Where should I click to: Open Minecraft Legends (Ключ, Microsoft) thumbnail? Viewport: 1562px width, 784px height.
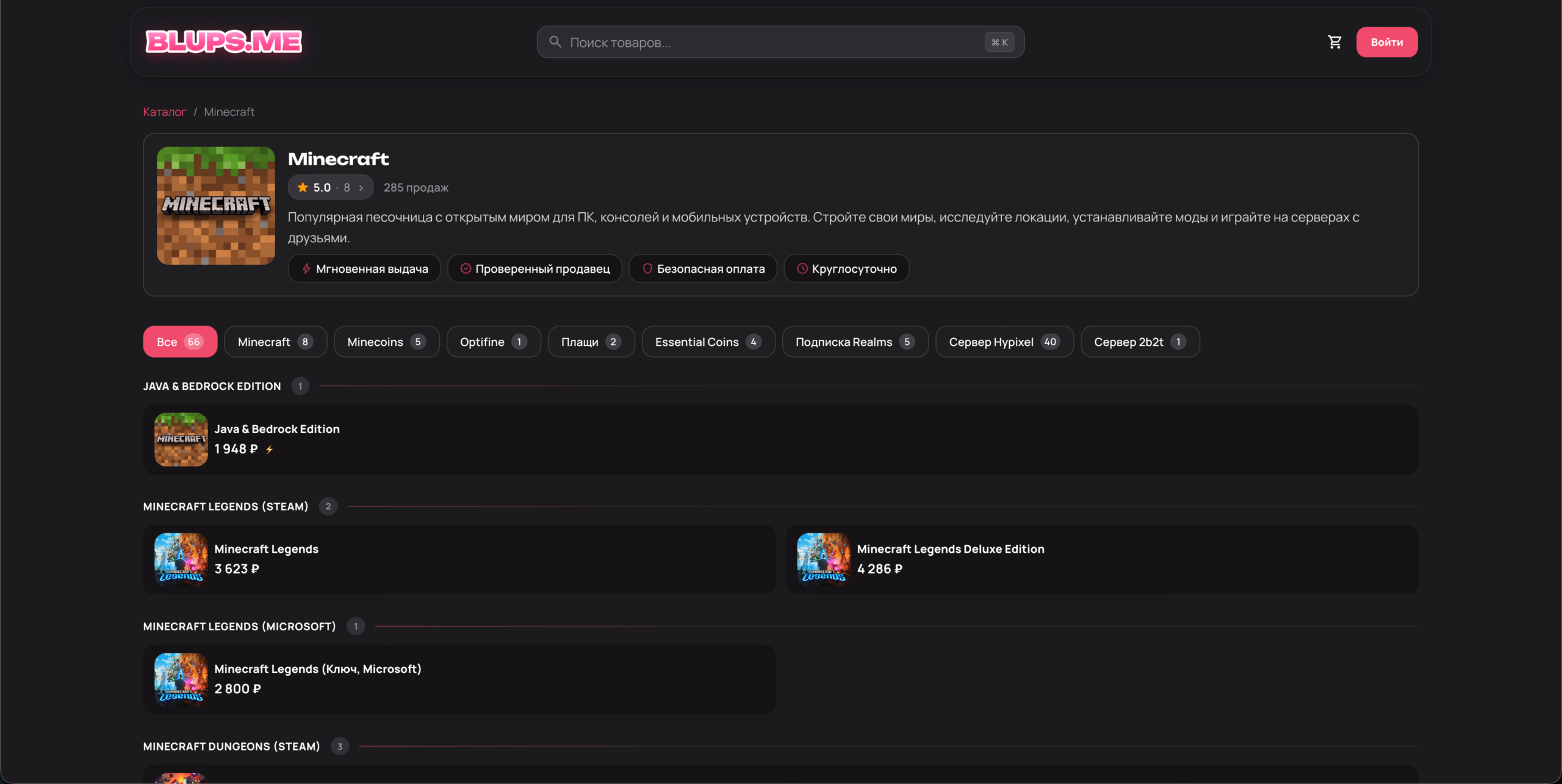tap(181, 680)
